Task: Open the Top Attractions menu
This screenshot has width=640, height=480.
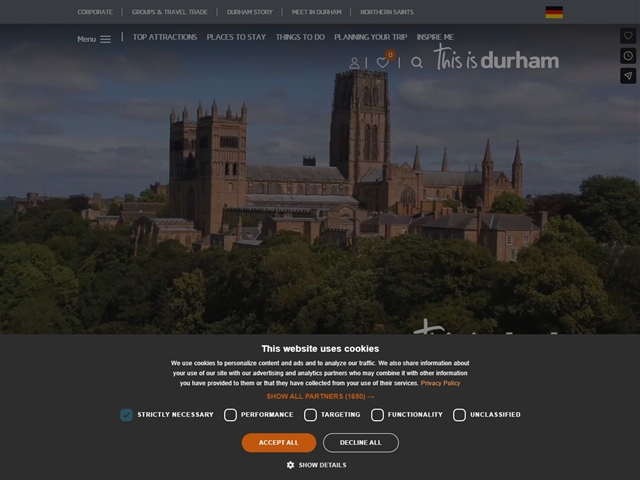Action: click(x=165, y=37)
